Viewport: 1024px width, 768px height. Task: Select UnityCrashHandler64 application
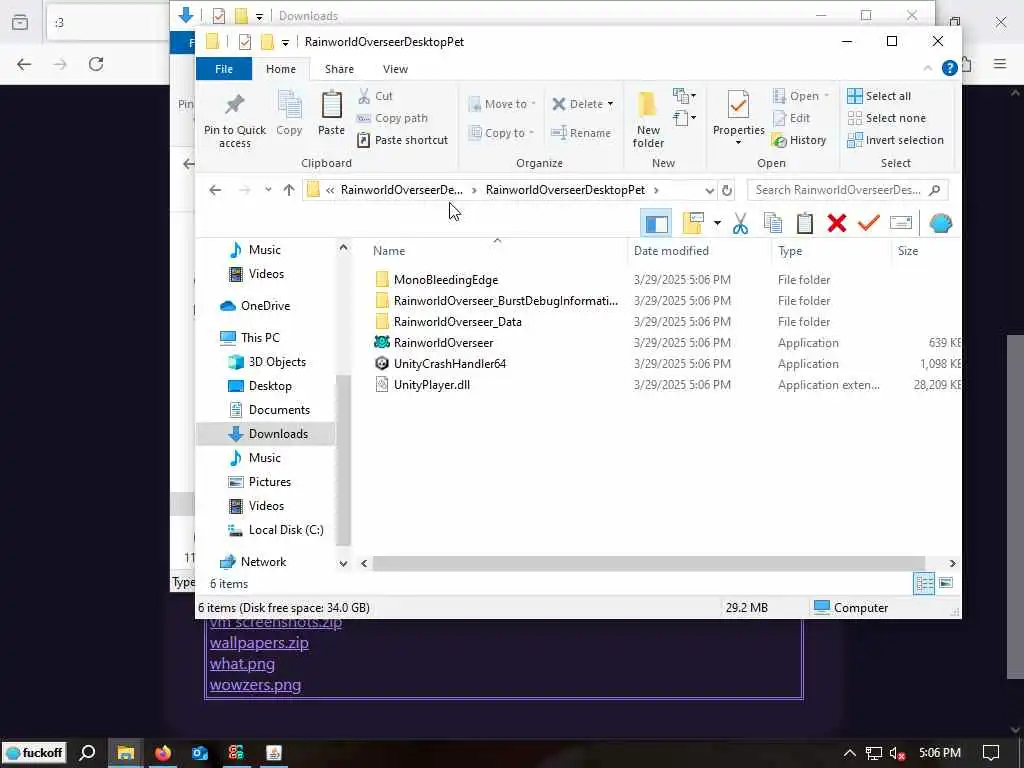point(449,364)
